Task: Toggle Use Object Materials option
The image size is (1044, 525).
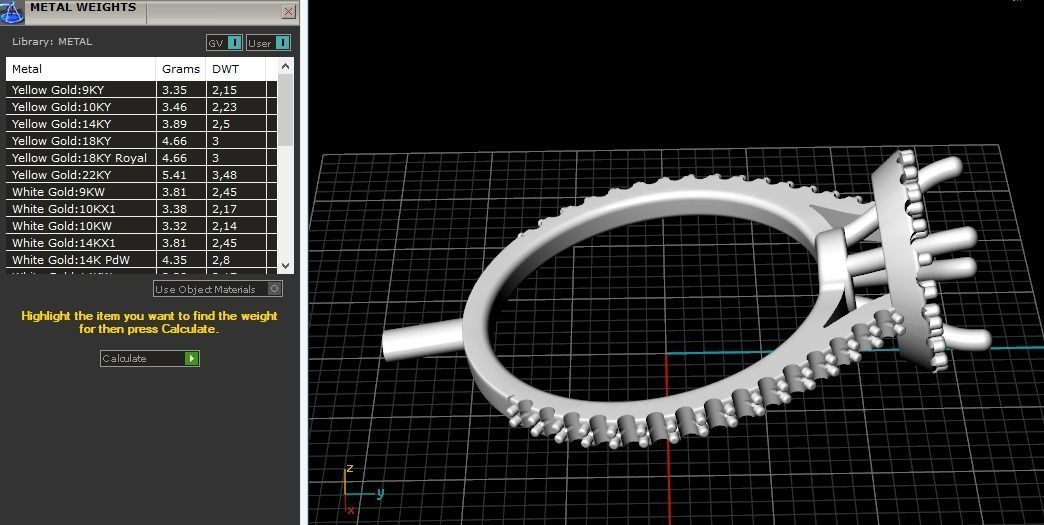Action: tap(218, 289)
